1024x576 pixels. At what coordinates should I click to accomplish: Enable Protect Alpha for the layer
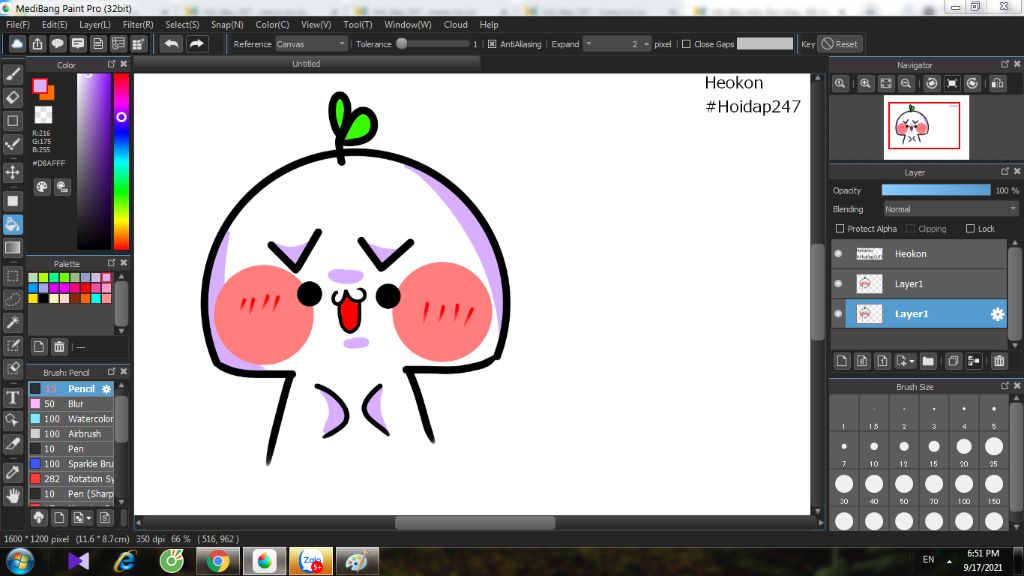click(x=840, y=229)
